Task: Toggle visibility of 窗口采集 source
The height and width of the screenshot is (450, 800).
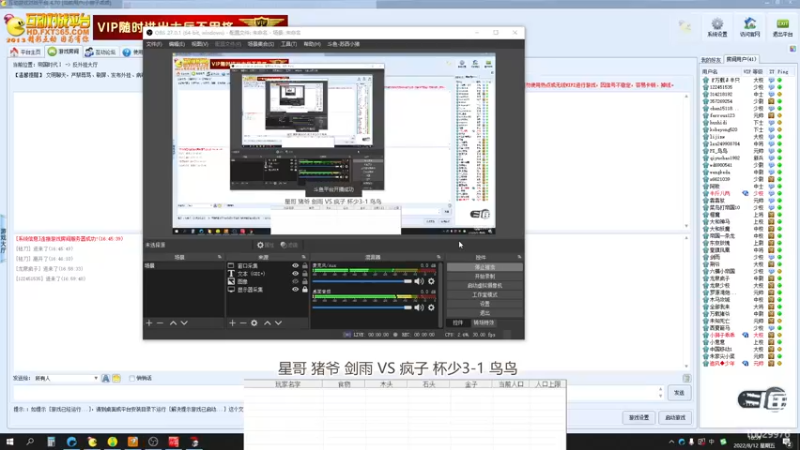Action: click(295, 266)
